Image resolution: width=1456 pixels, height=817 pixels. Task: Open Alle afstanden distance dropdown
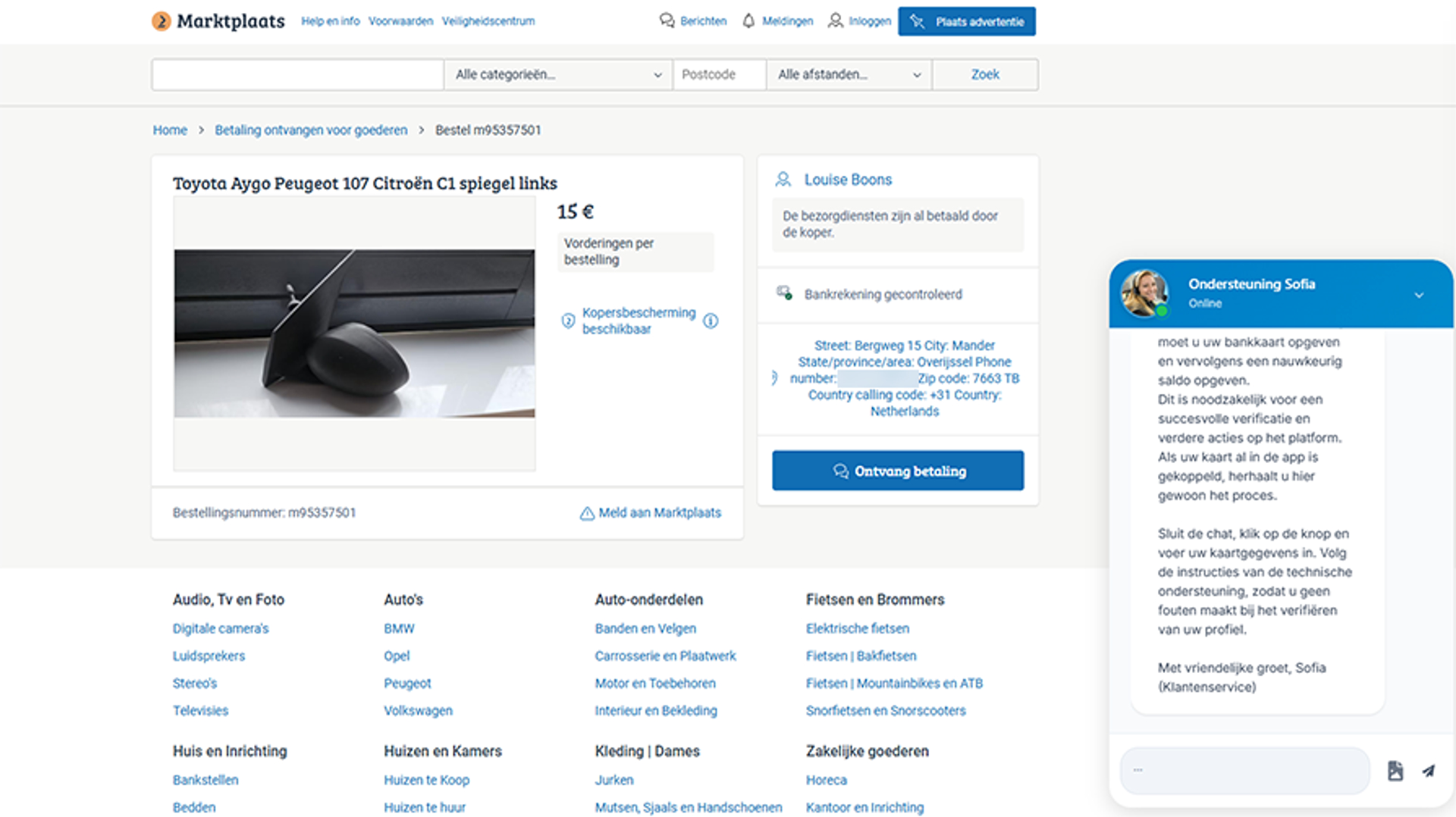(x=849, y=74)
